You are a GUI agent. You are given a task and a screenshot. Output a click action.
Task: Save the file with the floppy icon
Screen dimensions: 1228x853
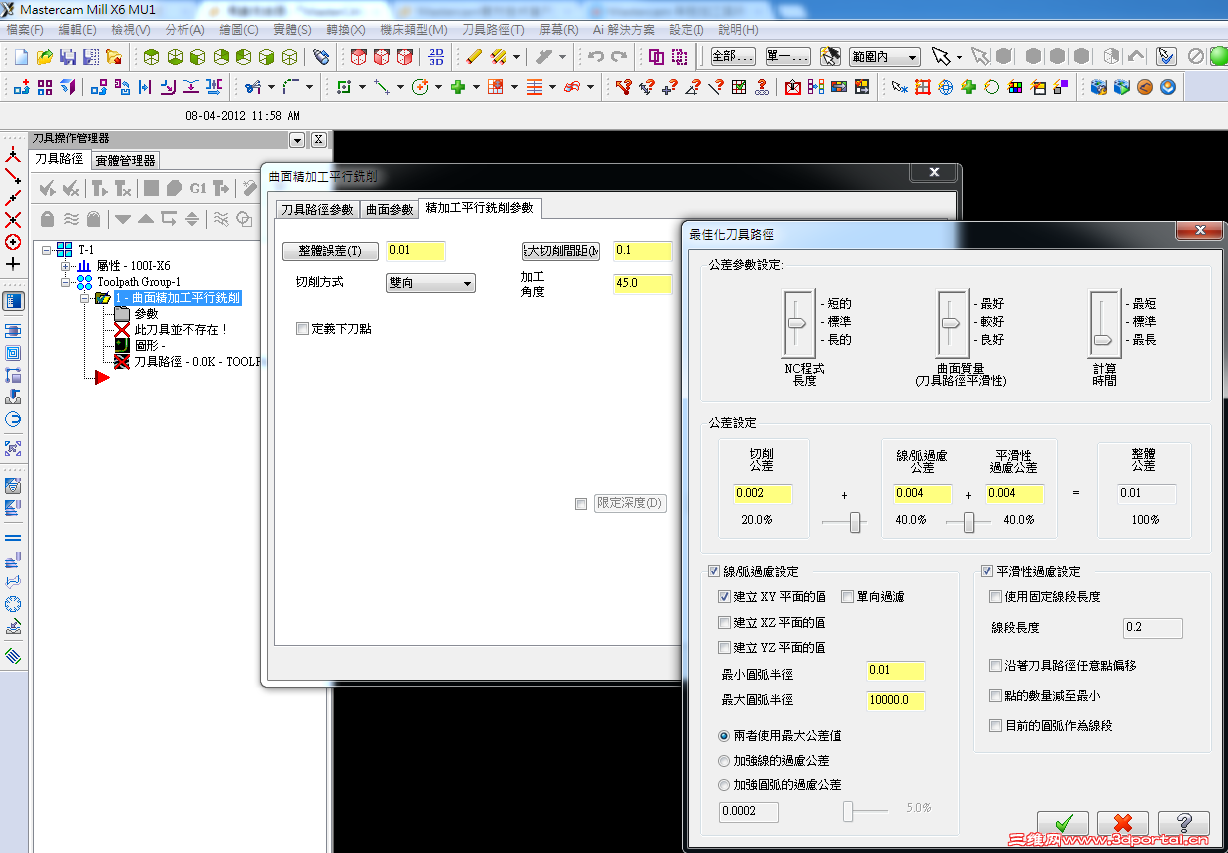pos(67,57)
